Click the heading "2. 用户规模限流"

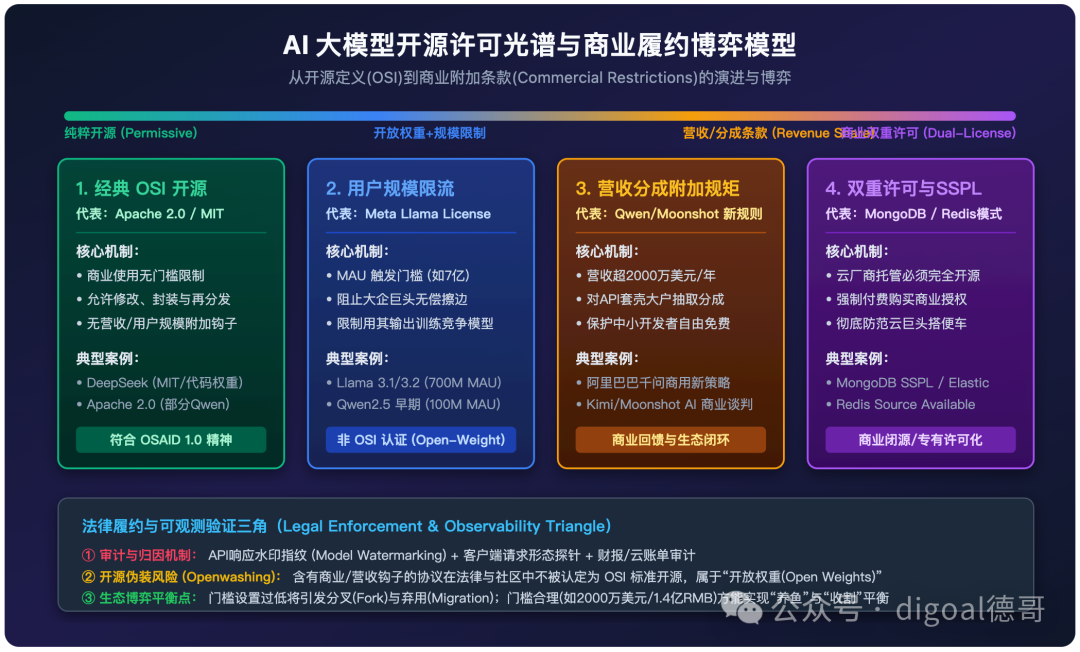point(390,189)
